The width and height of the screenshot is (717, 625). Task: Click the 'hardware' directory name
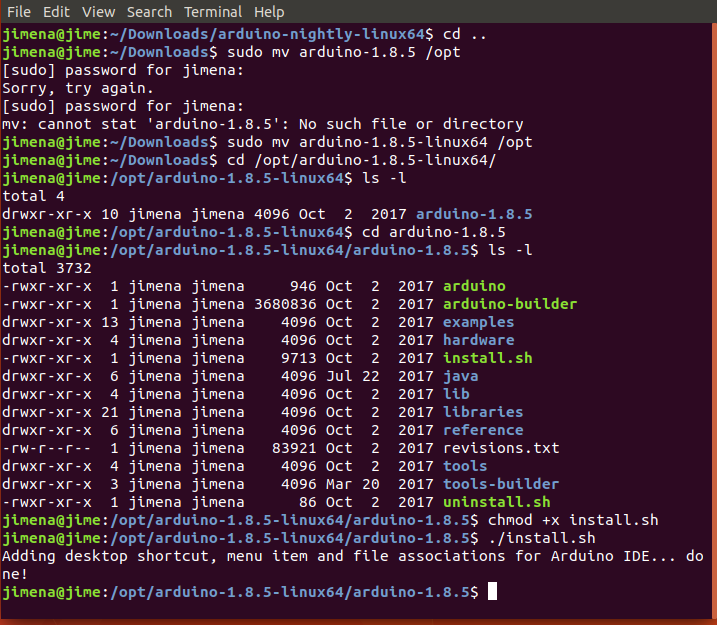tap(478, 340)
